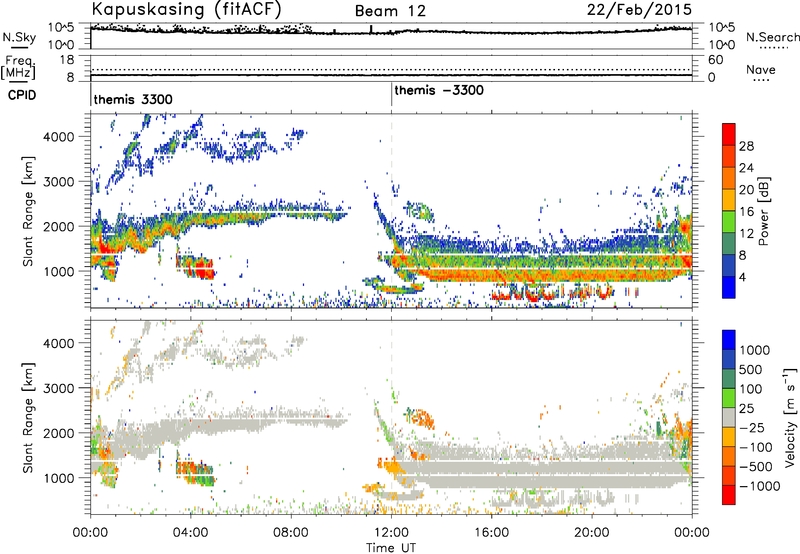Click the '3000' range tick on the velocity panel
The width and height of the screenshot is (800, 554).
point(59,388)
